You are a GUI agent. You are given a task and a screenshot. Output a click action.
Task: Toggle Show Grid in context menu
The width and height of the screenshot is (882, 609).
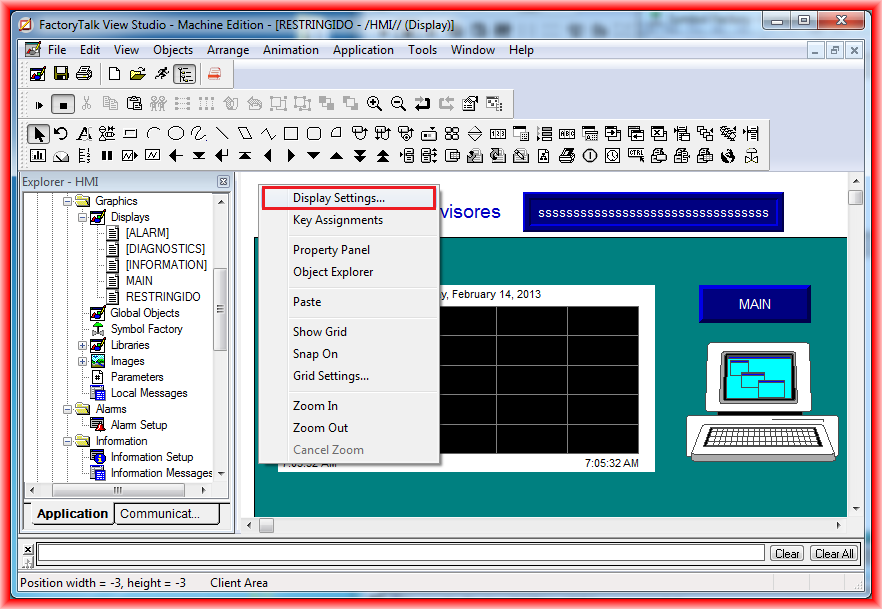pos(320,332)
